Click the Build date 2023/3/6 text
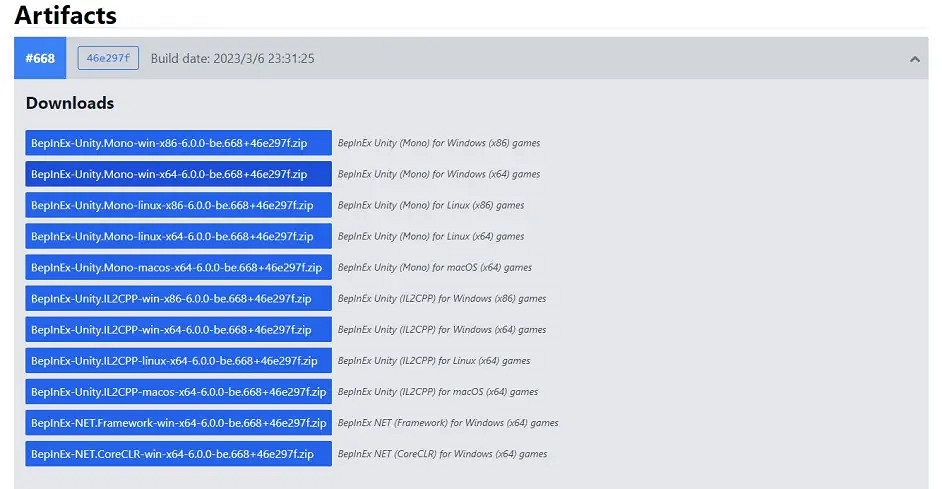The width and height of the screenshot is (942, 489). [232, 59]
